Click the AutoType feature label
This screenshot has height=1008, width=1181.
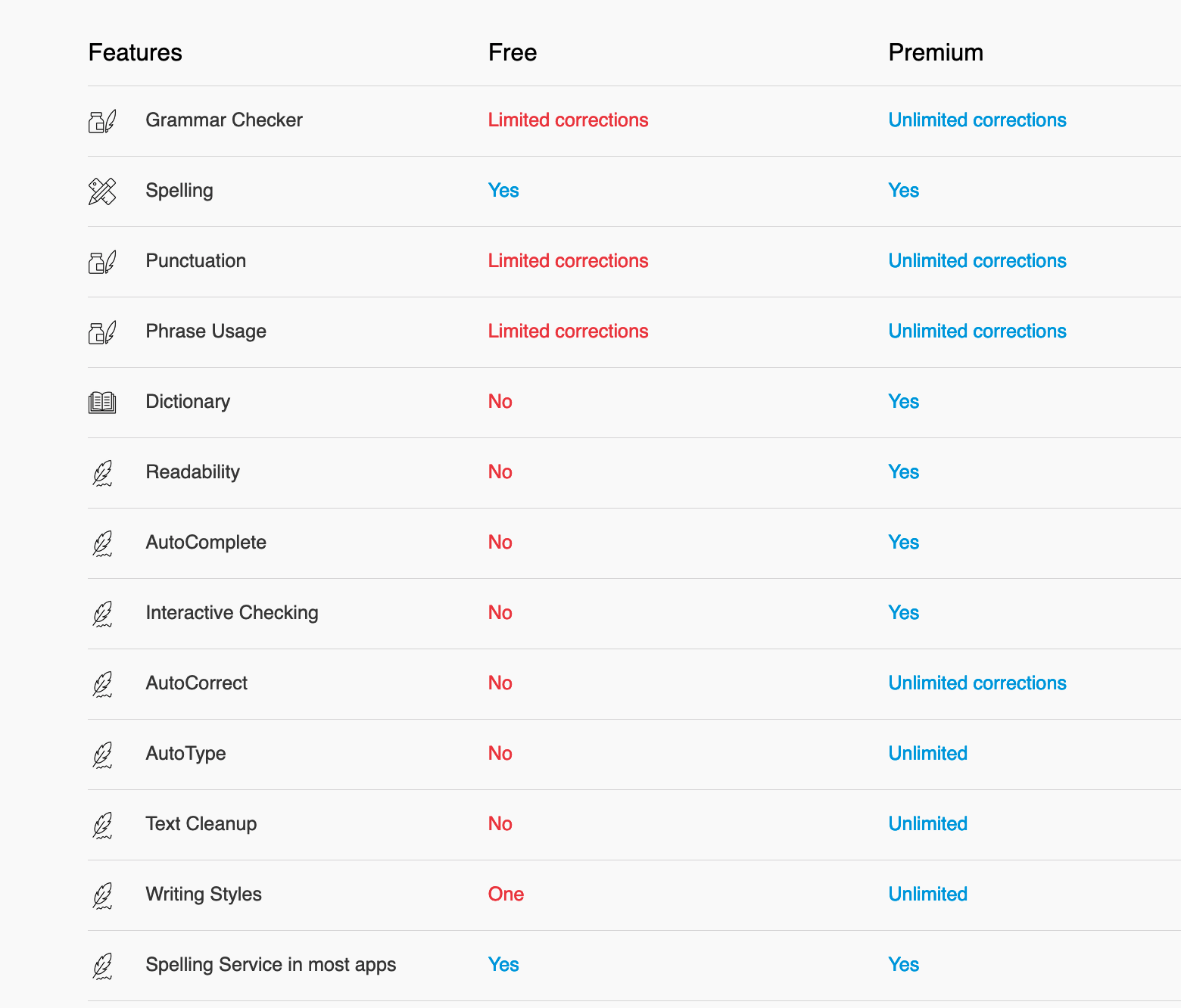(186, 754)
